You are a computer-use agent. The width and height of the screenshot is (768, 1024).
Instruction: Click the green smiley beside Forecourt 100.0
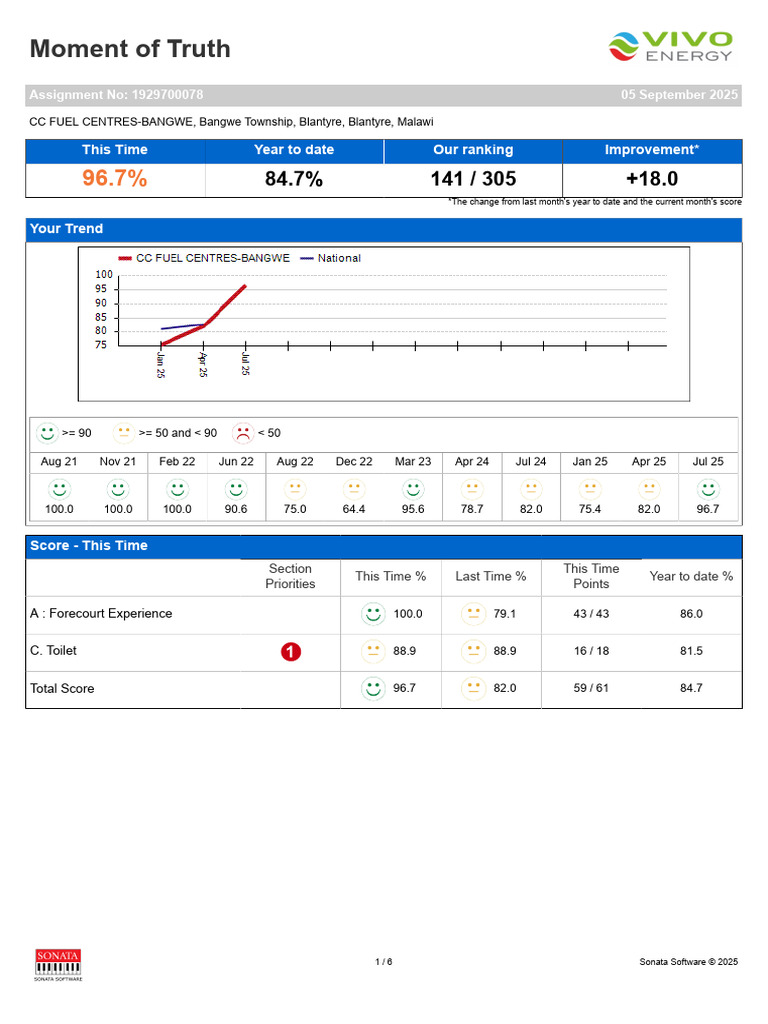coord(373,614)
